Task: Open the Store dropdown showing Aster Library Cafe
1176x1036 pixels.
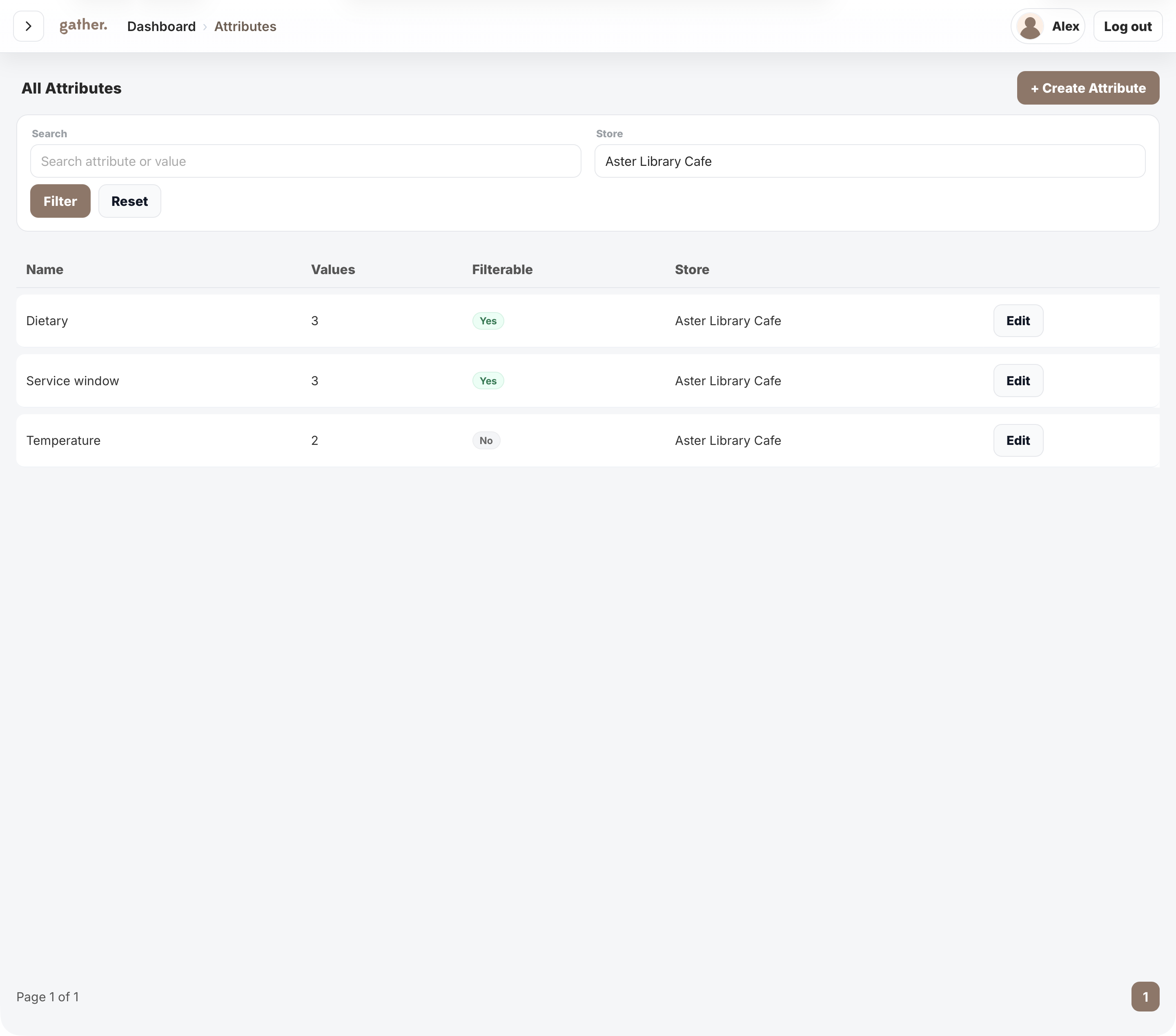Action: (869, 161)
